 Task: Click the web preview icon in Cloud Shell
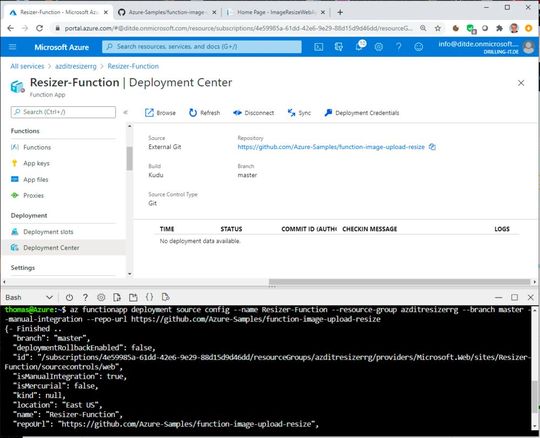(x=165, y=297)
